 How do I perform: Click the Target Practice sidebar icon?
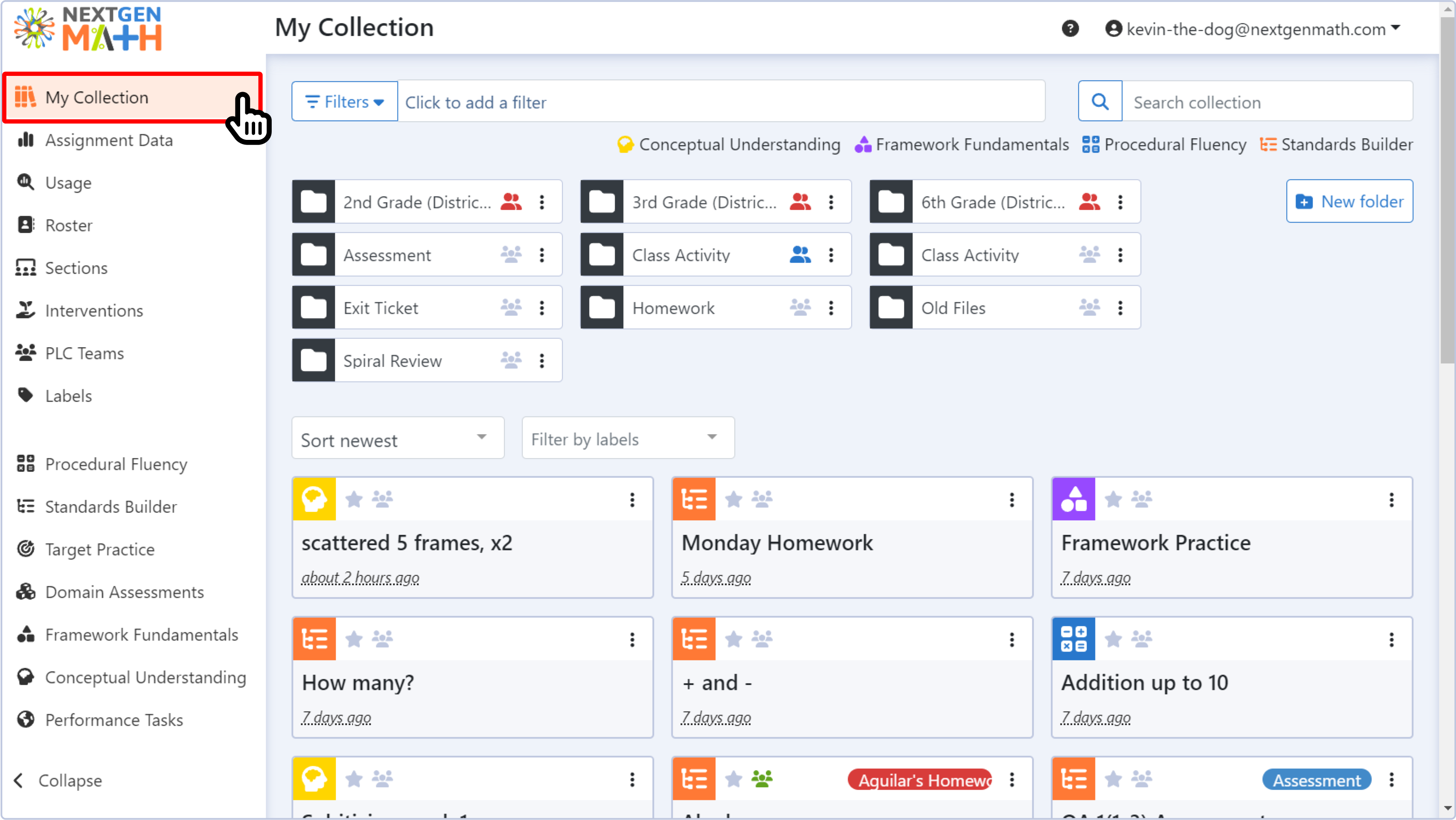26,549
